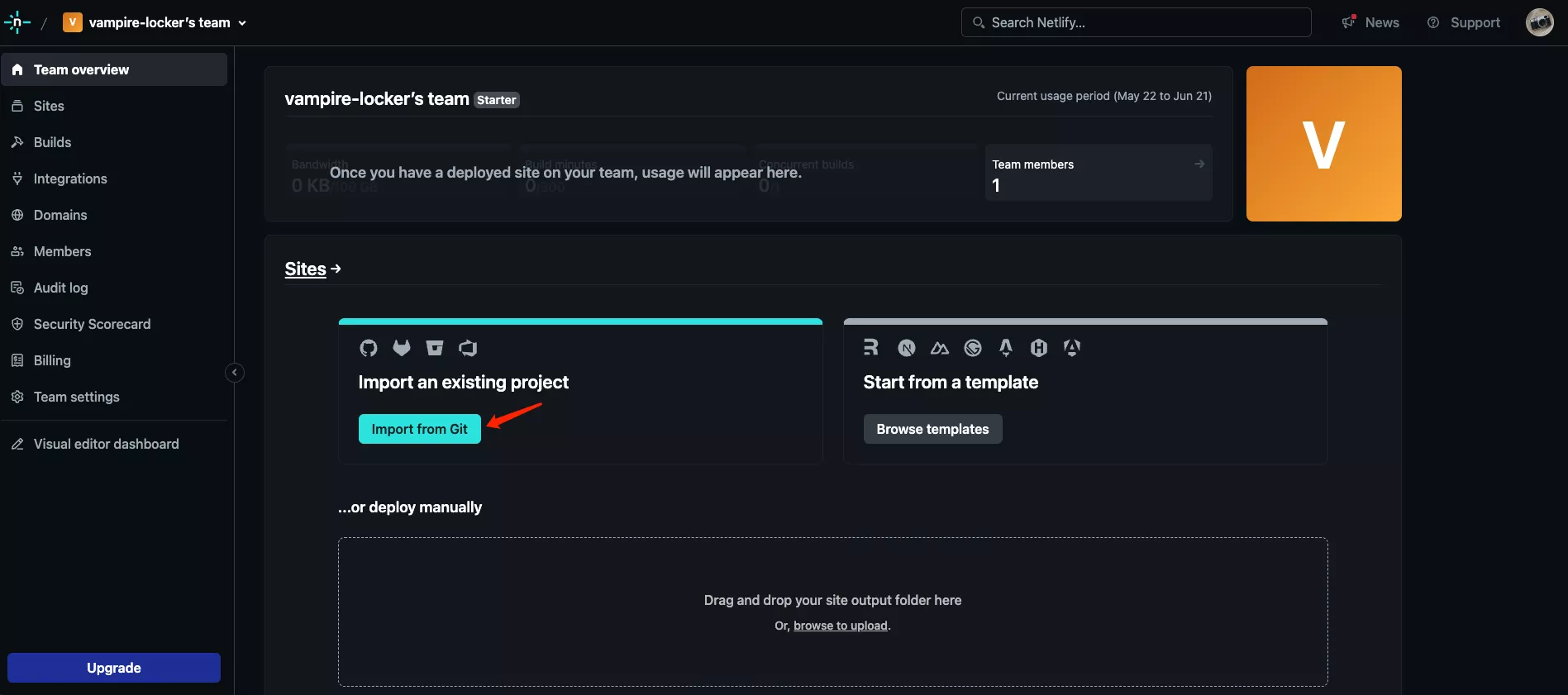The image size is (1568, 695).
Task: Click the vampire-locker's team title heading
Action: coord(377,98)
